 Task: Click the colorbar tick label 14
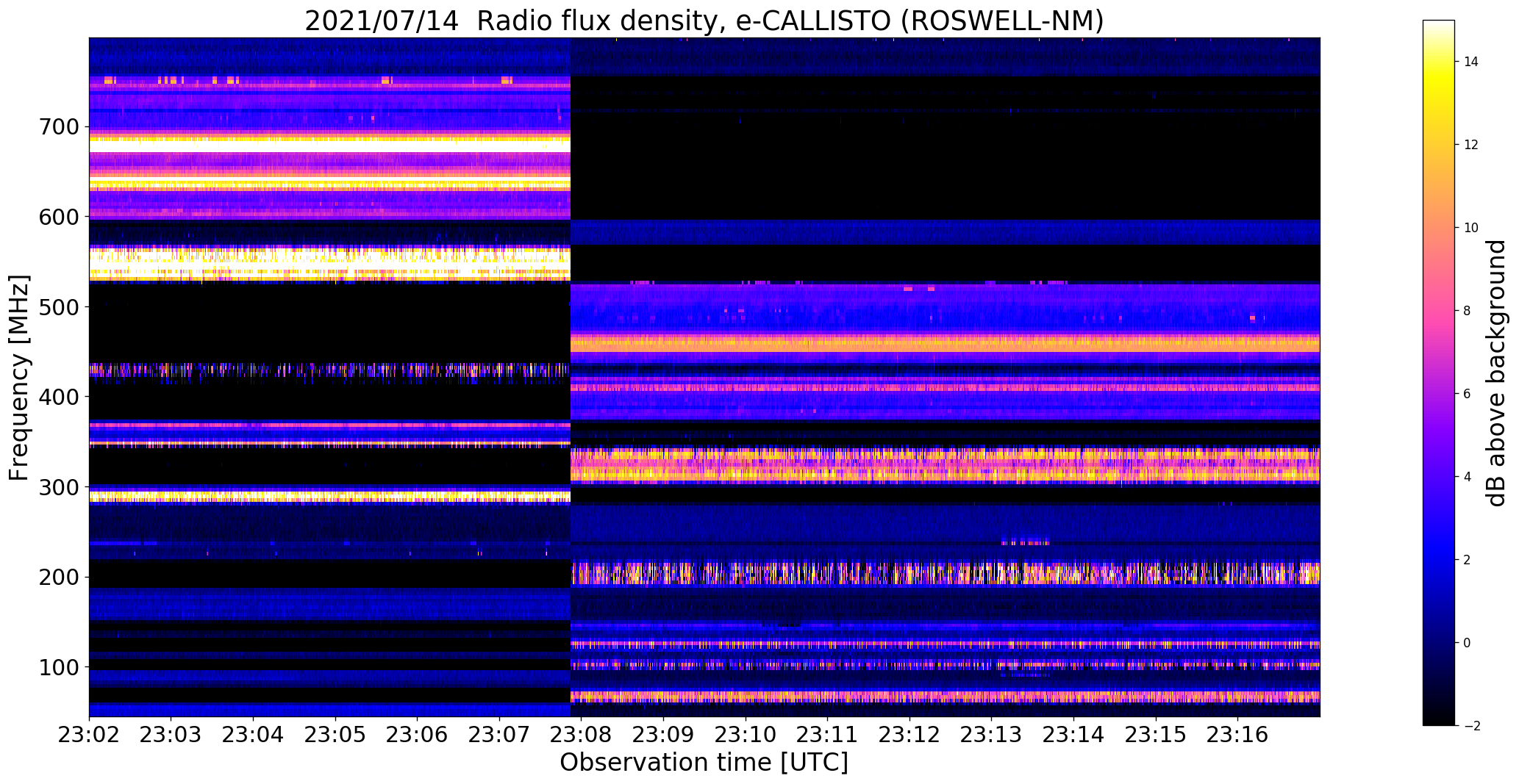coord(1471,62)
